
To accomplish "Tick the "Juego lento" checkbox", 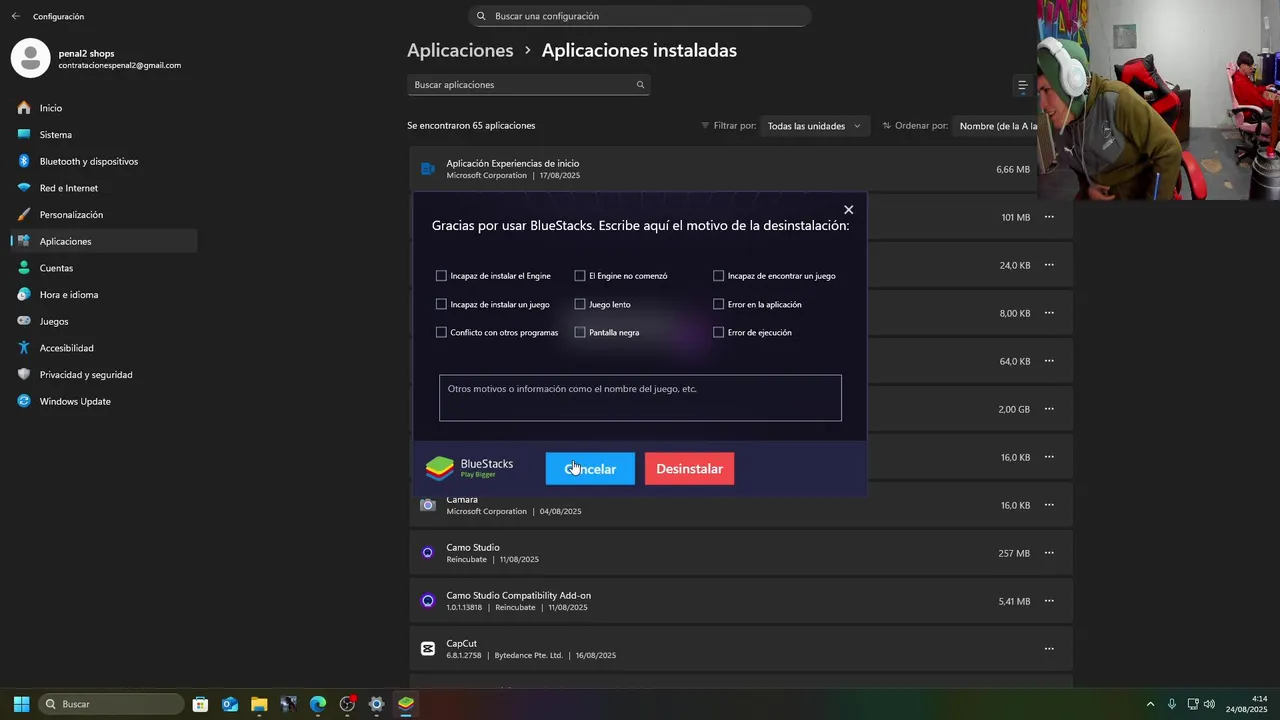I will point(580,304).
